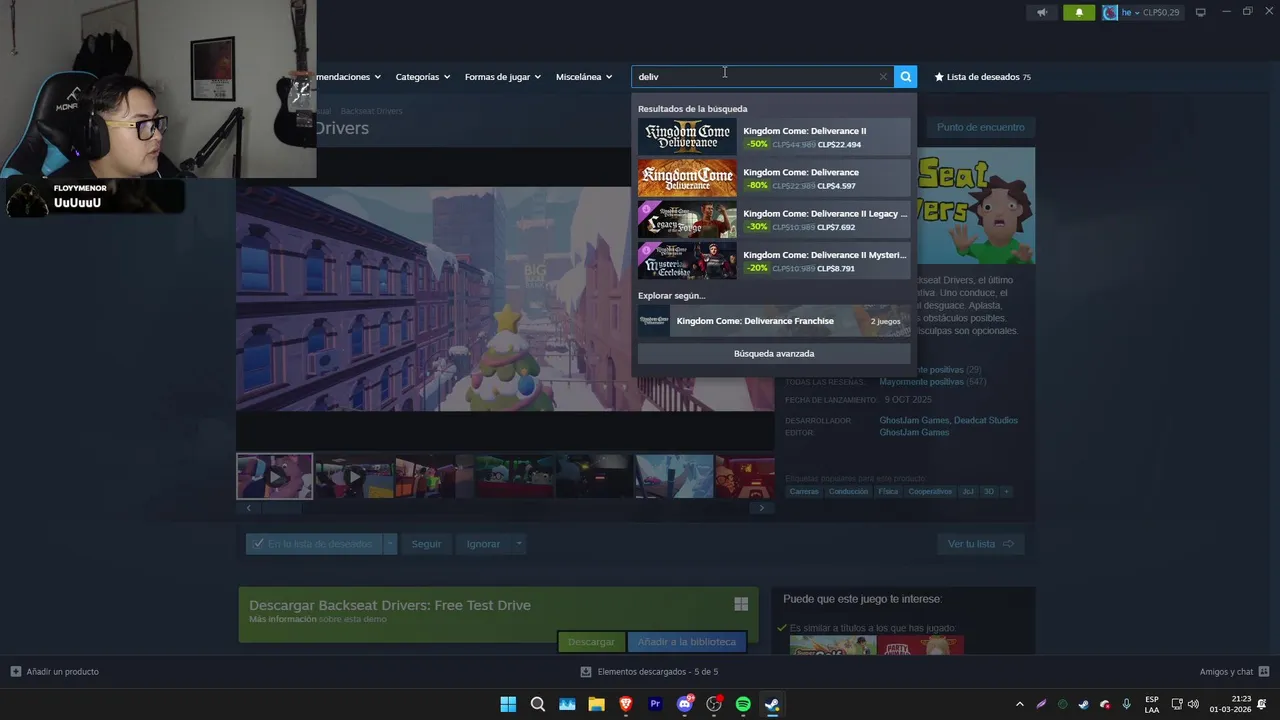The height and width of the screenshot is (720, 1280).
Task: Click the Física tag
Action: tap(888, 492)
